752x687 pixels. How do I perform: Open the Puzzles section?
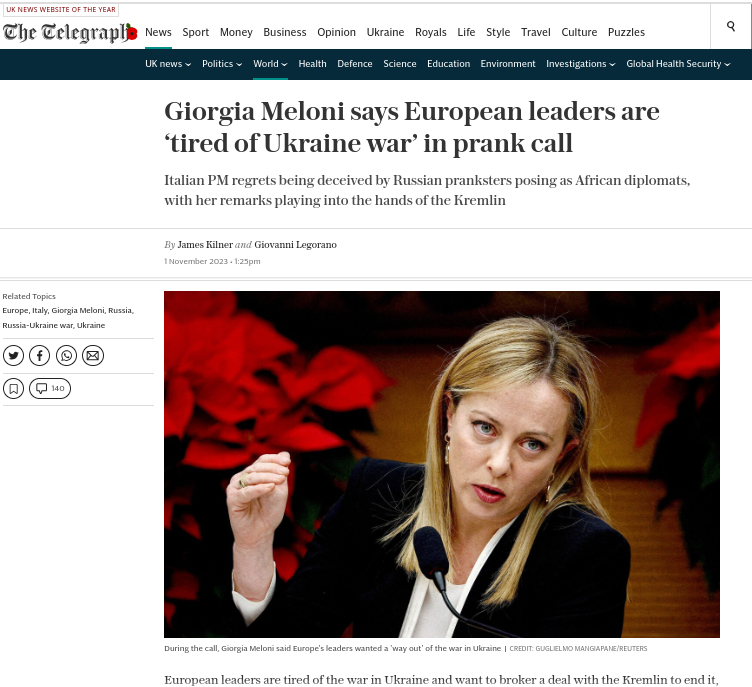point(626,32)
